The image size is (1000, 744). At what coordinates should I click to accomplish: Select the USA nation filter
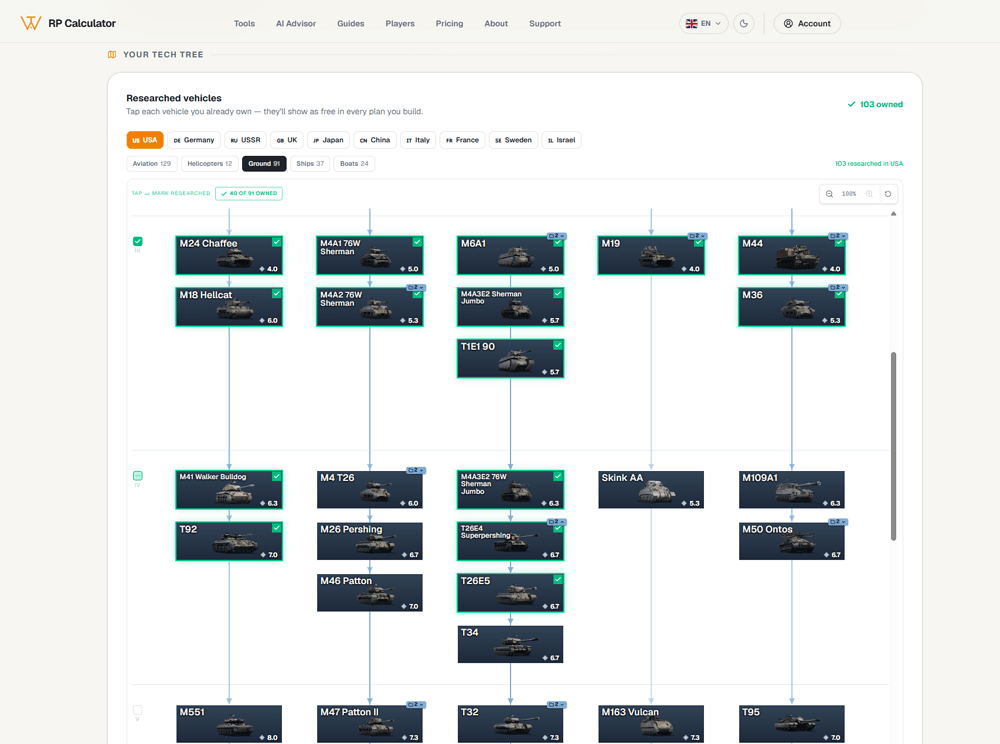click(x=145, y=140)
